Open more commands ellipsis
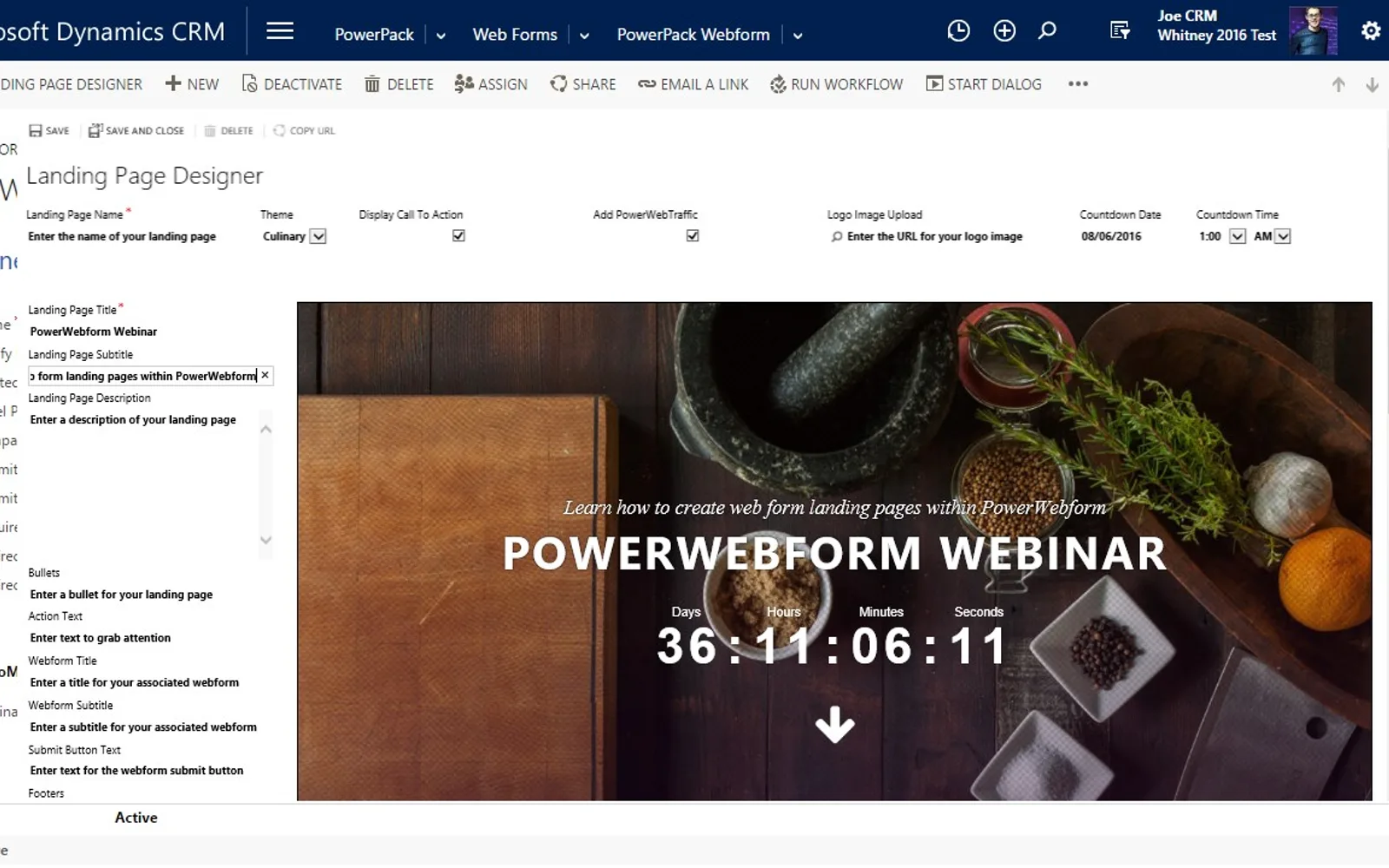 (x=1078, y=84)
